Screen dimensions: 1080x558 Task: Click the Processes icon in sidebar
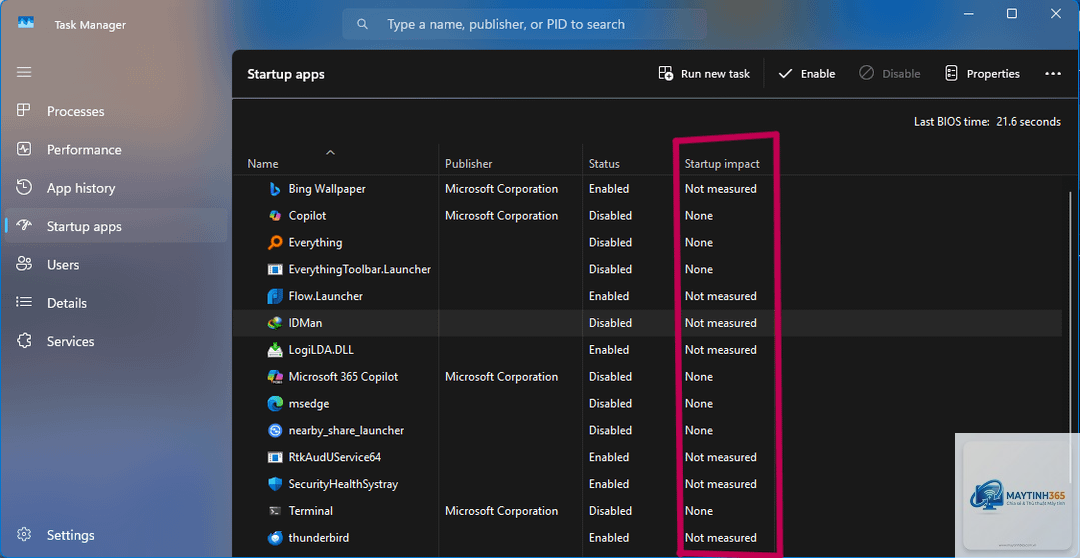24,111
